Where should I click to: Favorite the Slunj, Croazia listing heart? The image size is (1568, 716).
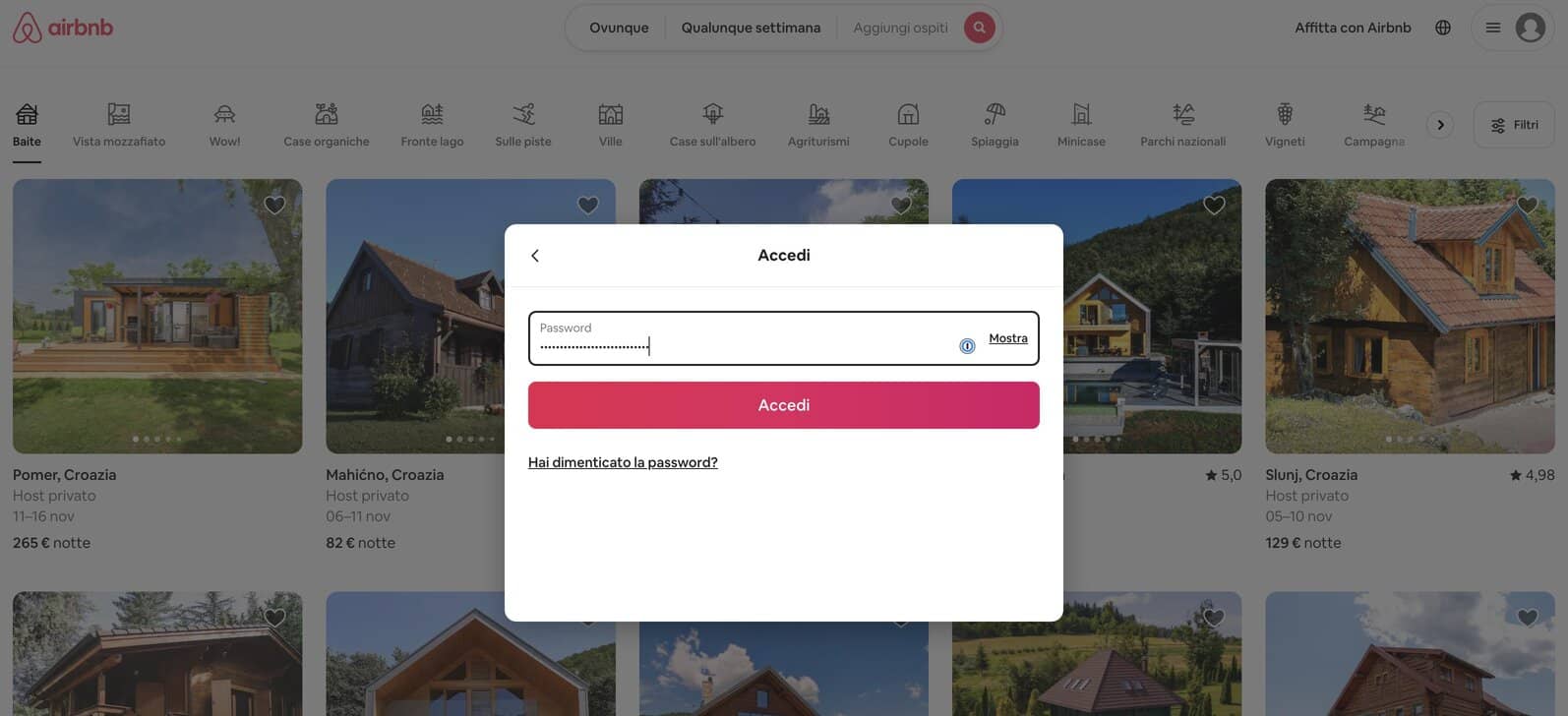coord(1528,205)
